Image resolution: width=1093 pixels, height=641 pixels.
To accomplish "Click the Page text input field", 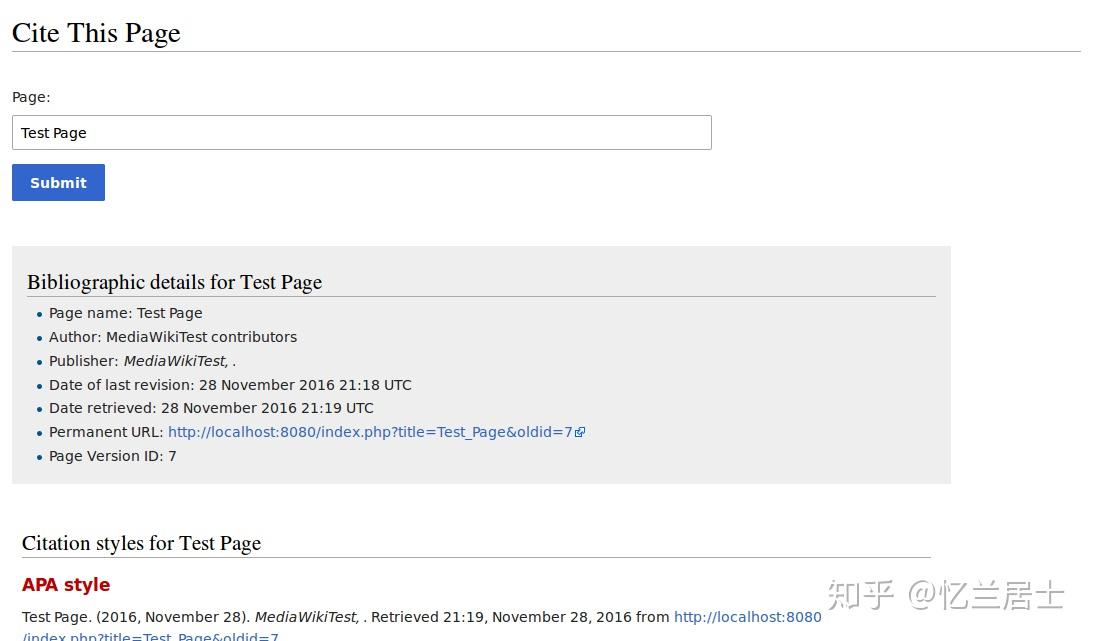I will 361,133.
